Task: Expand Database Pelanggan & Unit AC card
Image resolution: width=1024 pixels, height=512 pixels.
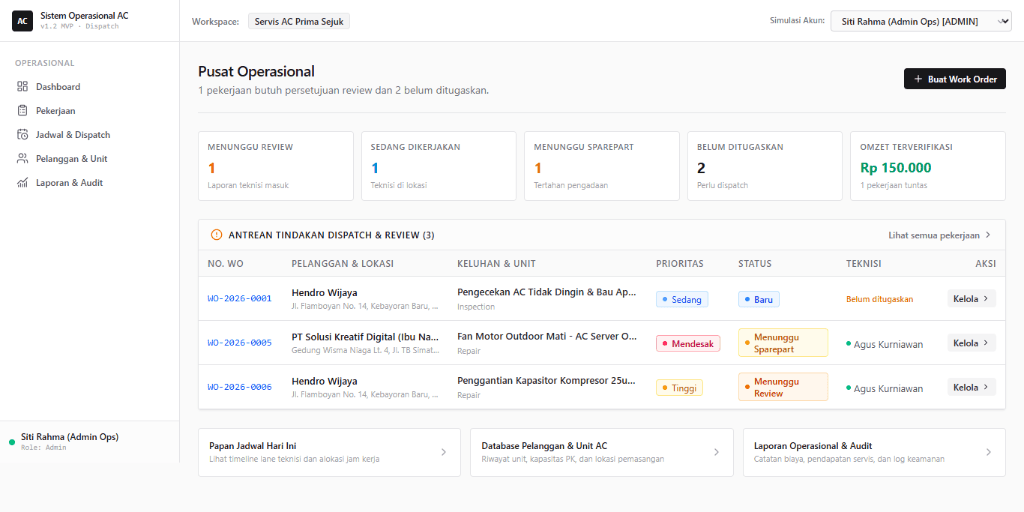Action: click(601, 452)
